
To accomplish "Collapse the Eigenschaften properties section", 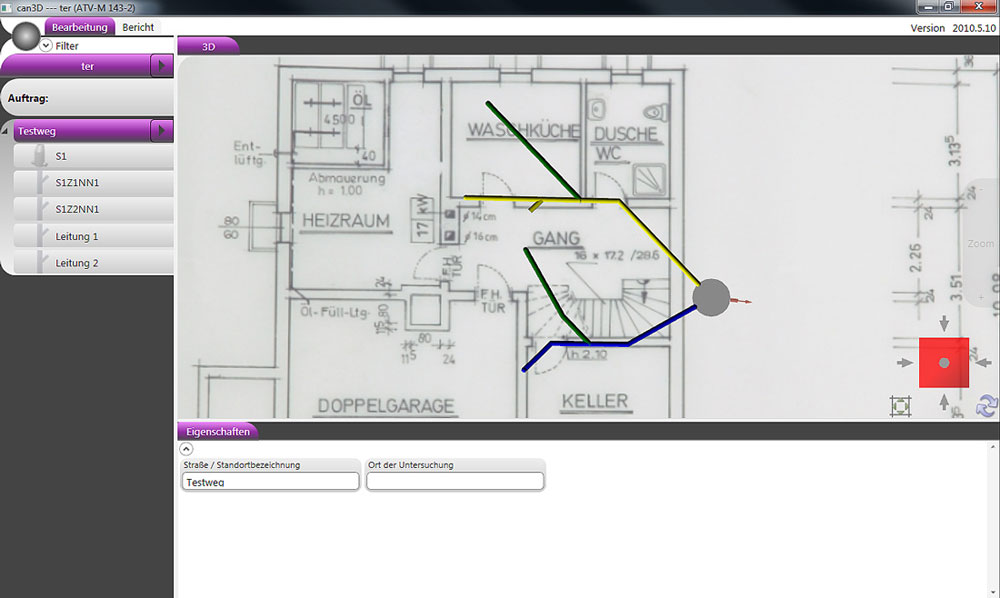I will click(x=186, y=449).
